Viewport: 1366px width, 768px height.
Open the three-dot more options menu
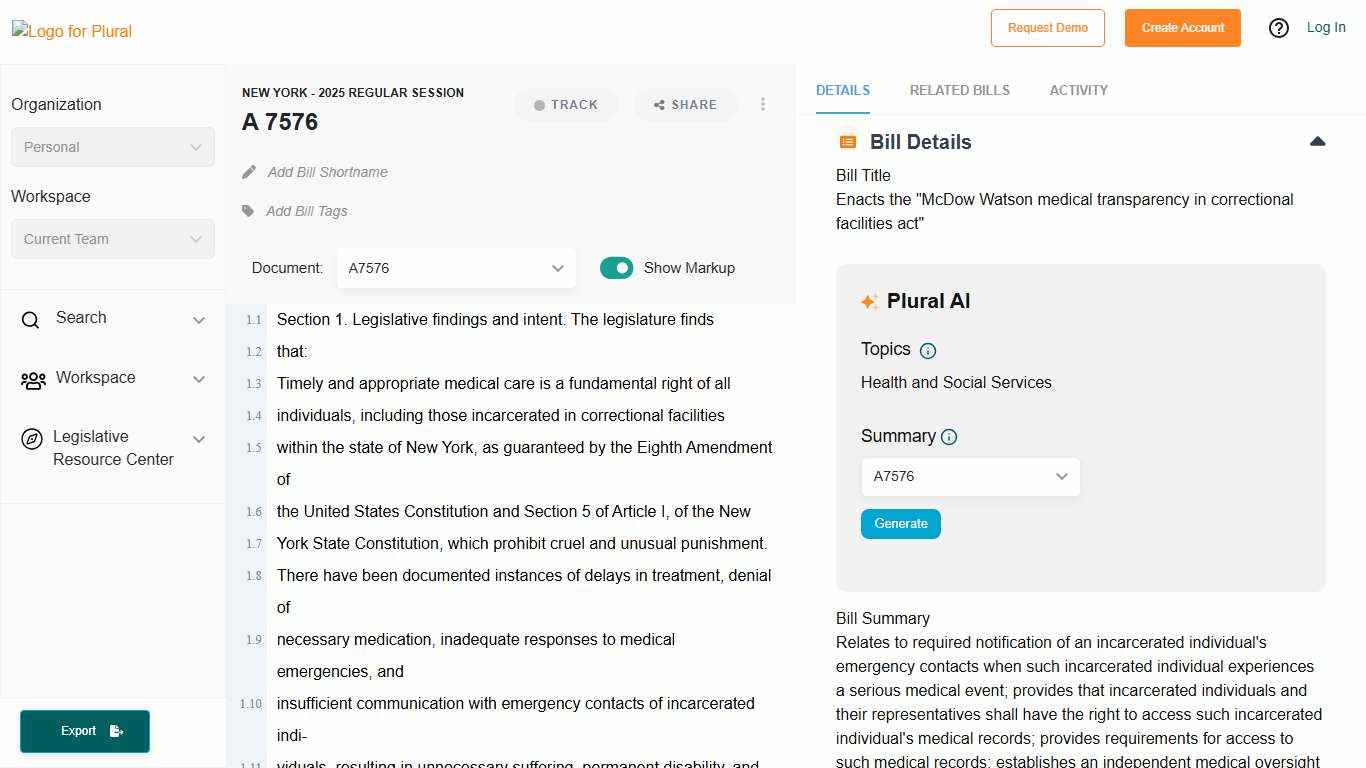[x=763, y=104]
